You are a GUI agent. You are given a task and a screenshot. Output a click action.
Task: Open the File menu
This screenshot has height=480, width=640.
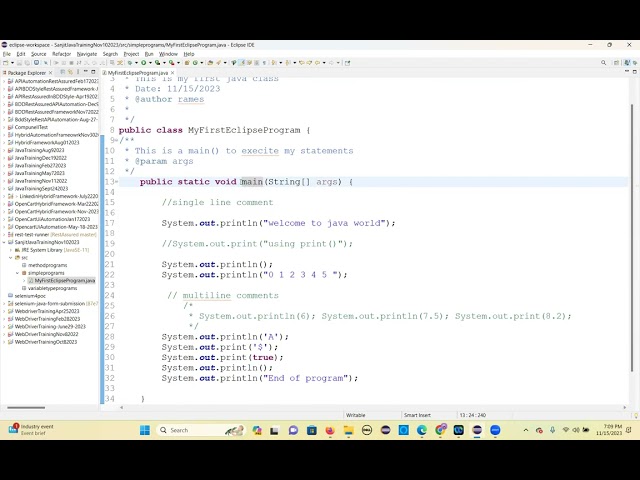click(x=7, y=54)
